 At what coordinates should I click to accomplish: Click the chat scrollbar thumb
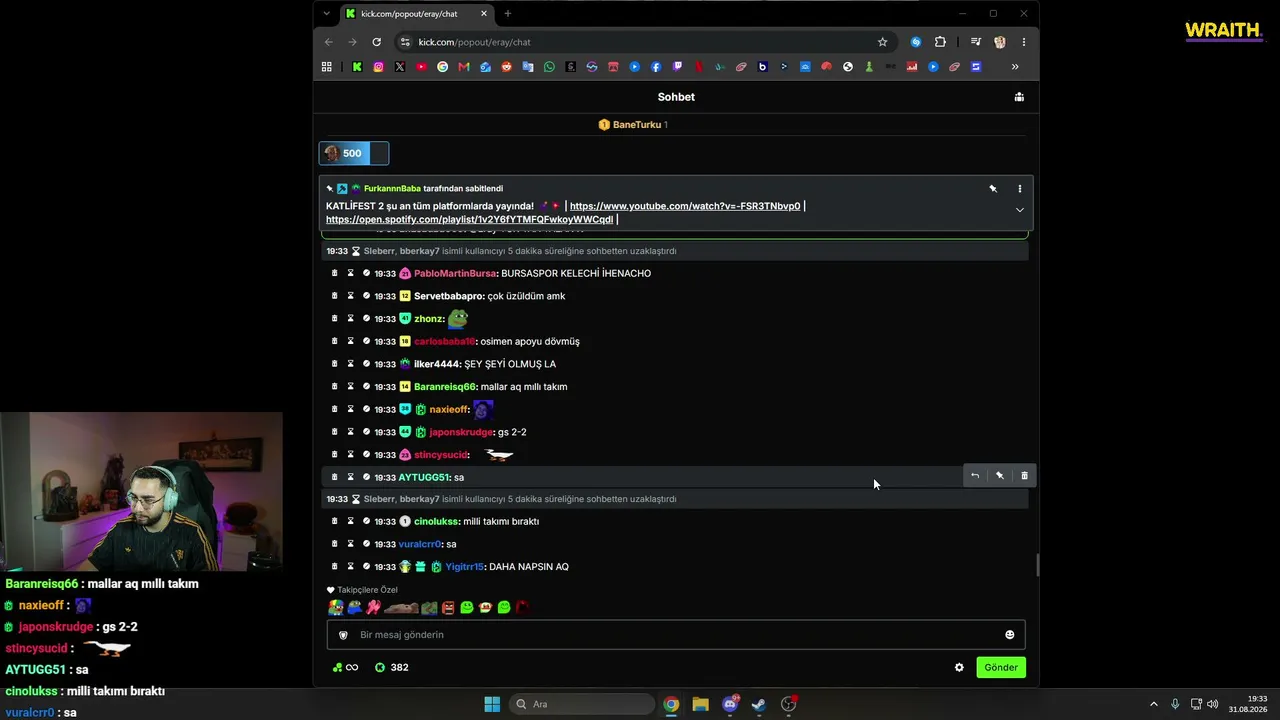pyautogui.click(x=1037, y=565)
